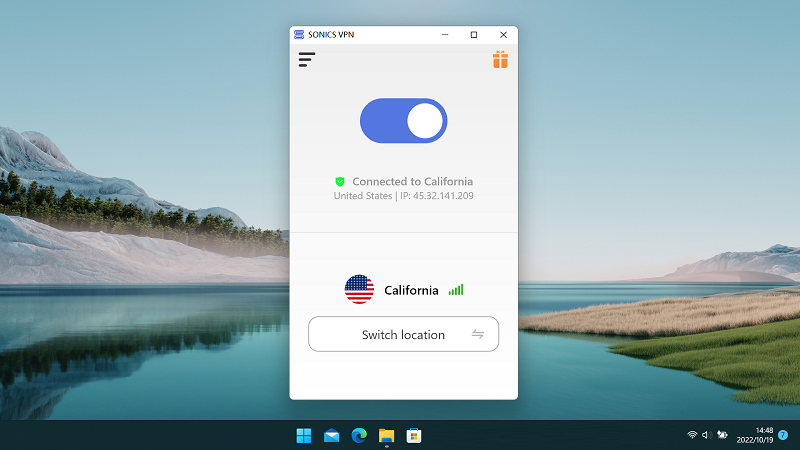Screen dimensions: 800x450
Task: Turn off the VPN connection switch
Action: [403, 121]
